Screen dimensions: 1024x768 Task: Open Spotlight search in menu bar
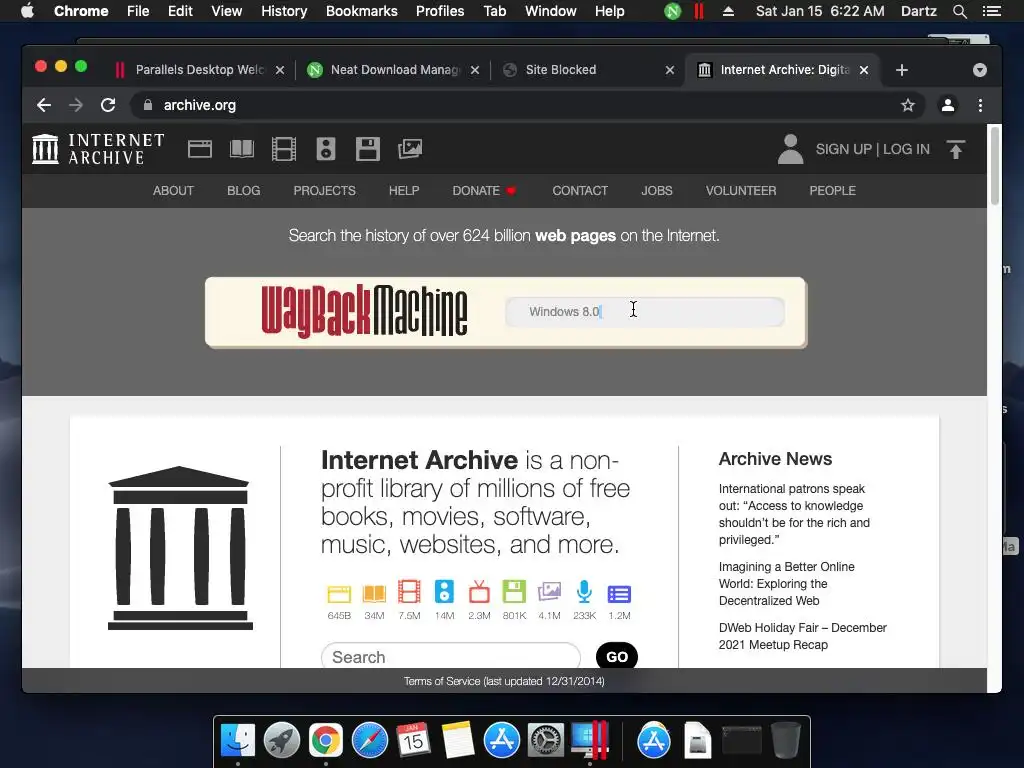coord(959,11)
